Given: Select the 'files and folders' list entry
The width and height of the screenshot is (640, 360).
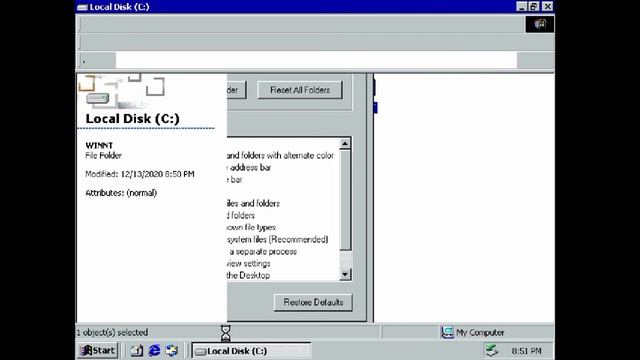Looking at the screenshot, I should (x=253, y=203).
